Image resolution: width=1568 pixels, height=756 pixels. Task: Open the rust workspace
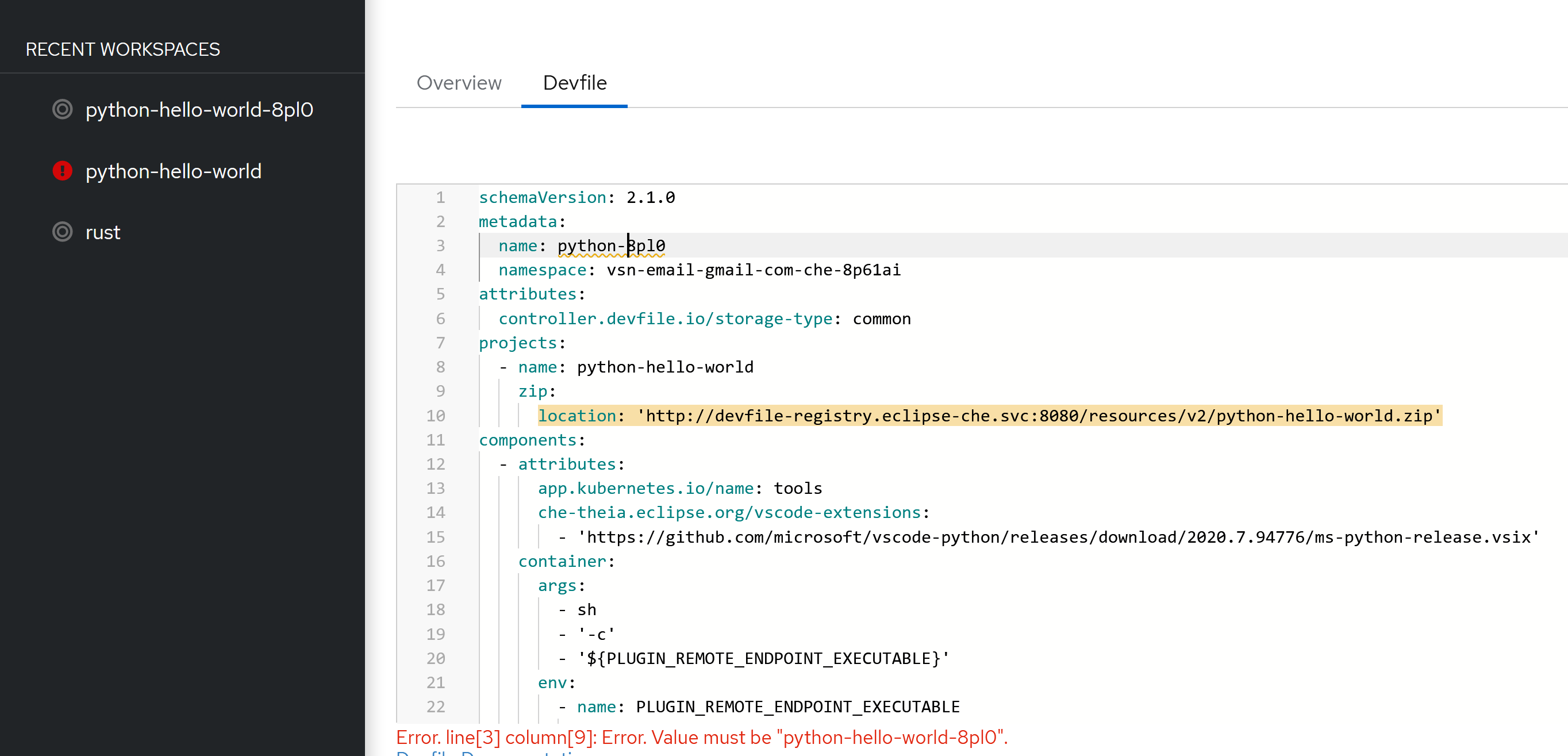point(103,232)
